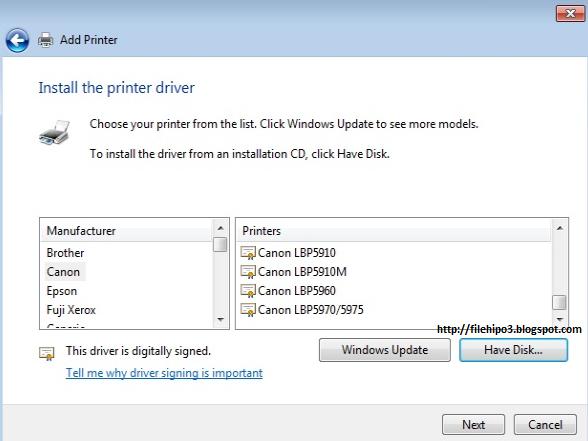Image resolution: width=588 pixels, height=441 pixels.
Task: Open 'Tell me why driver signing is important'
Action: coord(164,373)
